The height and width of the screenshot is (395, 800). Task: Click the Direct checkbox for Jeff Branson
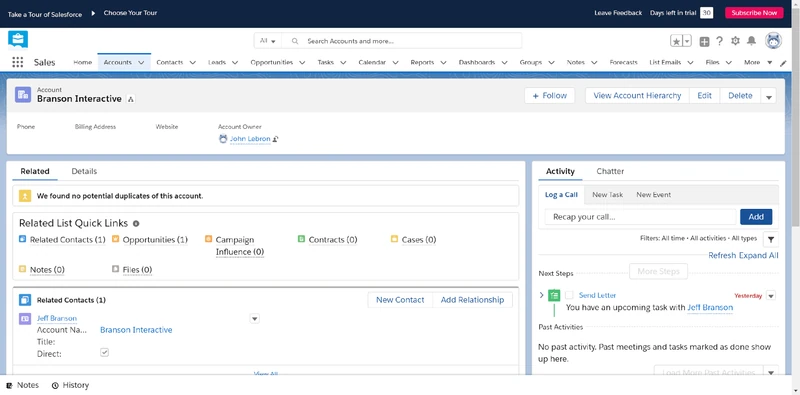pos(105,353)
